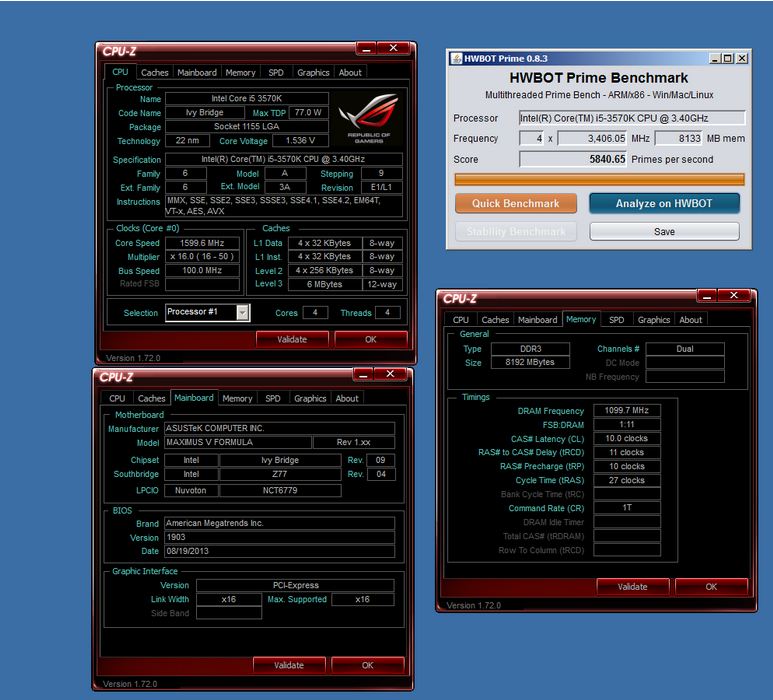Minimize the HWBOT Prime window
The image size is (773, 700).
point(715,58)
